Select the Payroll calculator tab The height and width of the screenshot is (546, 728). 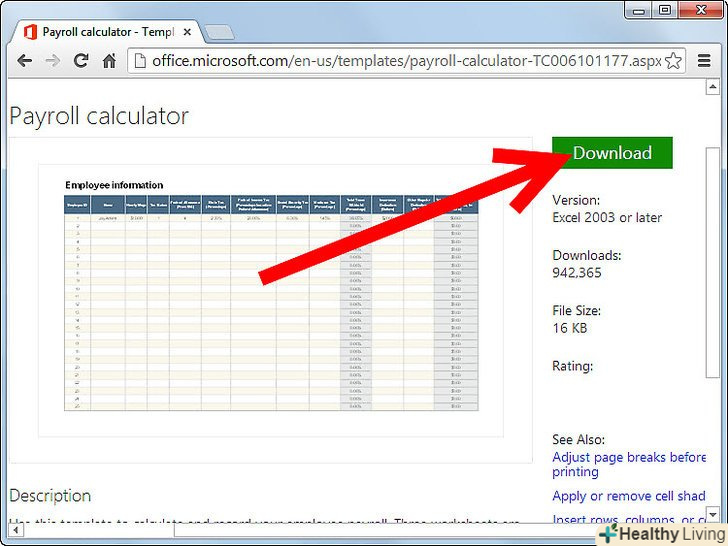108,32
